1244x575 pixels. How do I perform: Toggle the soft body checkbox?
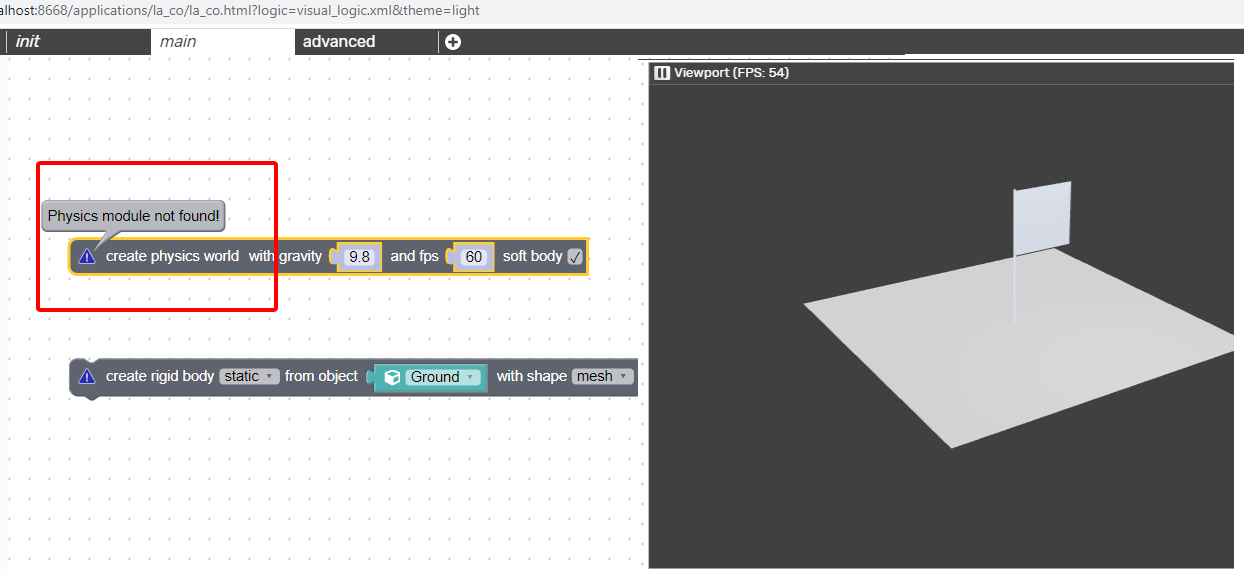(575, 257)
